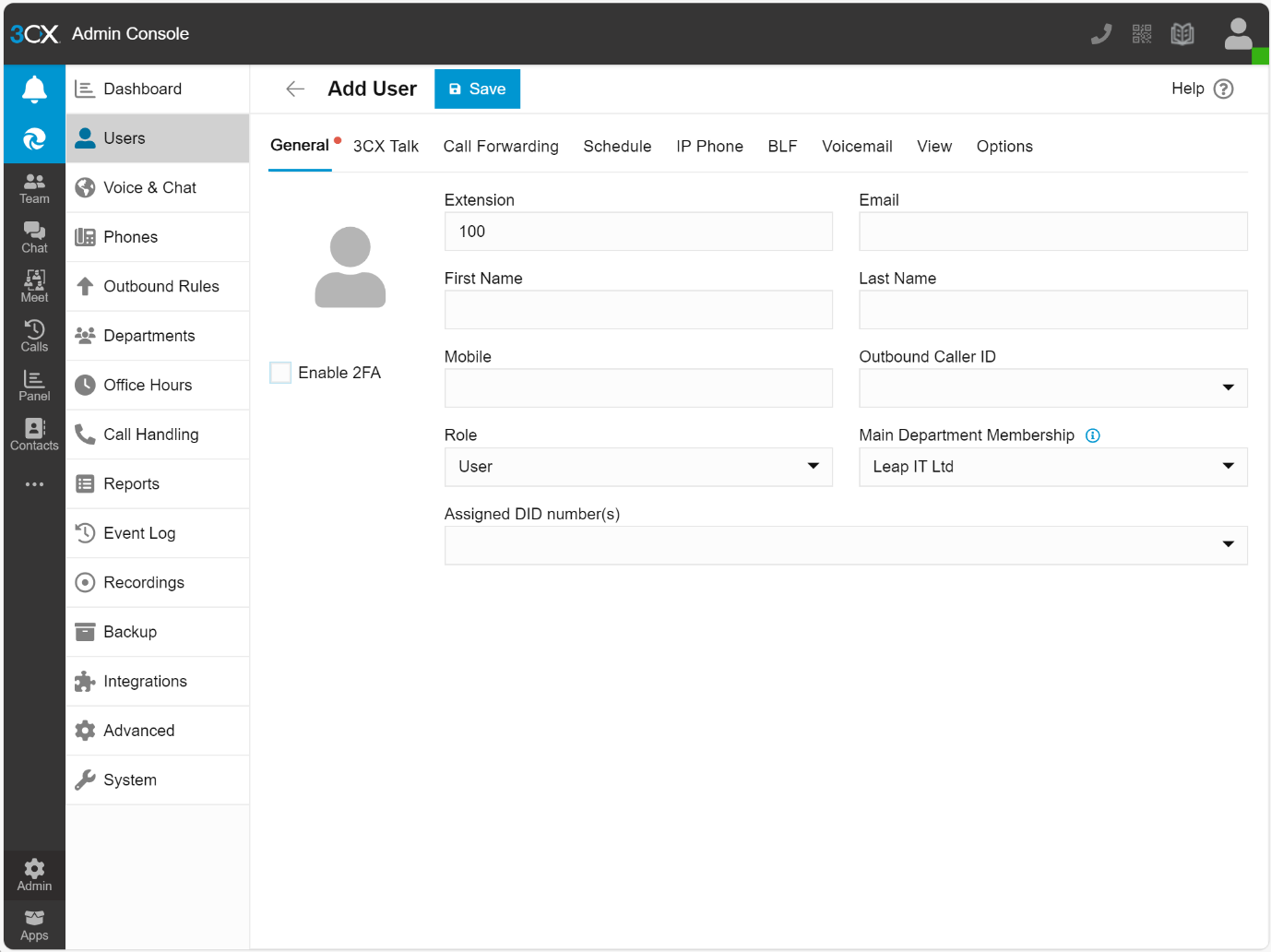Open the QR code icon in the header
Screen dimensions: 1271x952
(1141, 33)
